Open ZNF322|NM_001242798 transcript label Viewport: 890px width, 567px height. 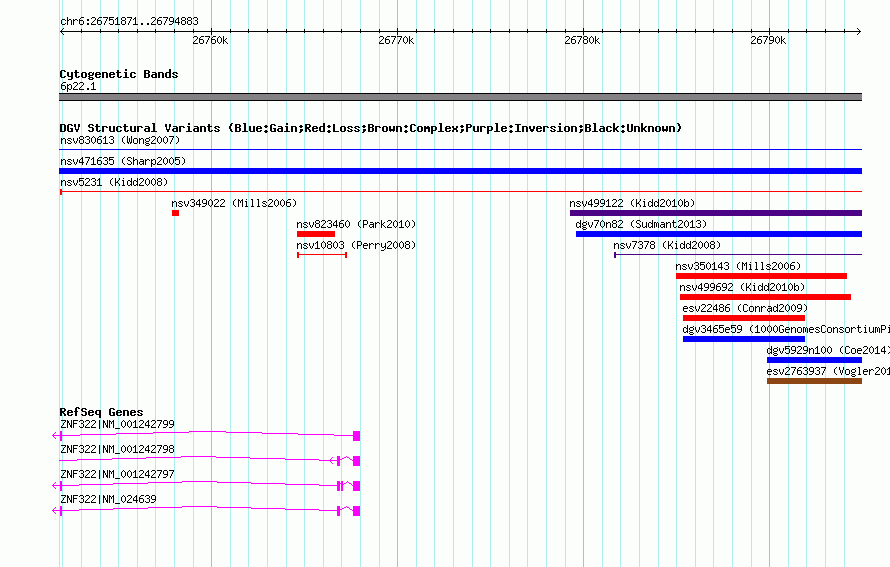click(x=117, y=449)
